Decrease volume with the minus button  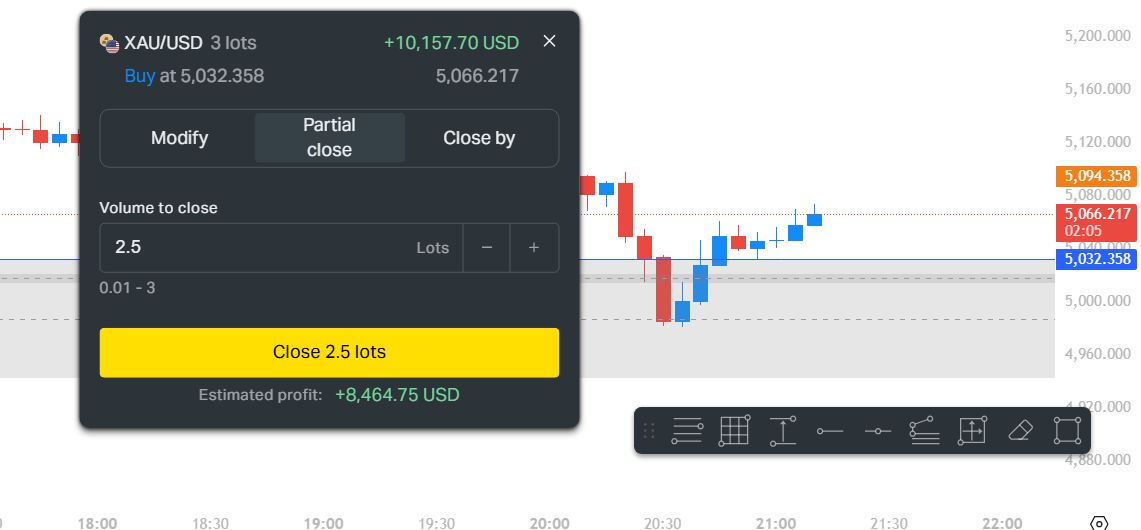[487, 248]
